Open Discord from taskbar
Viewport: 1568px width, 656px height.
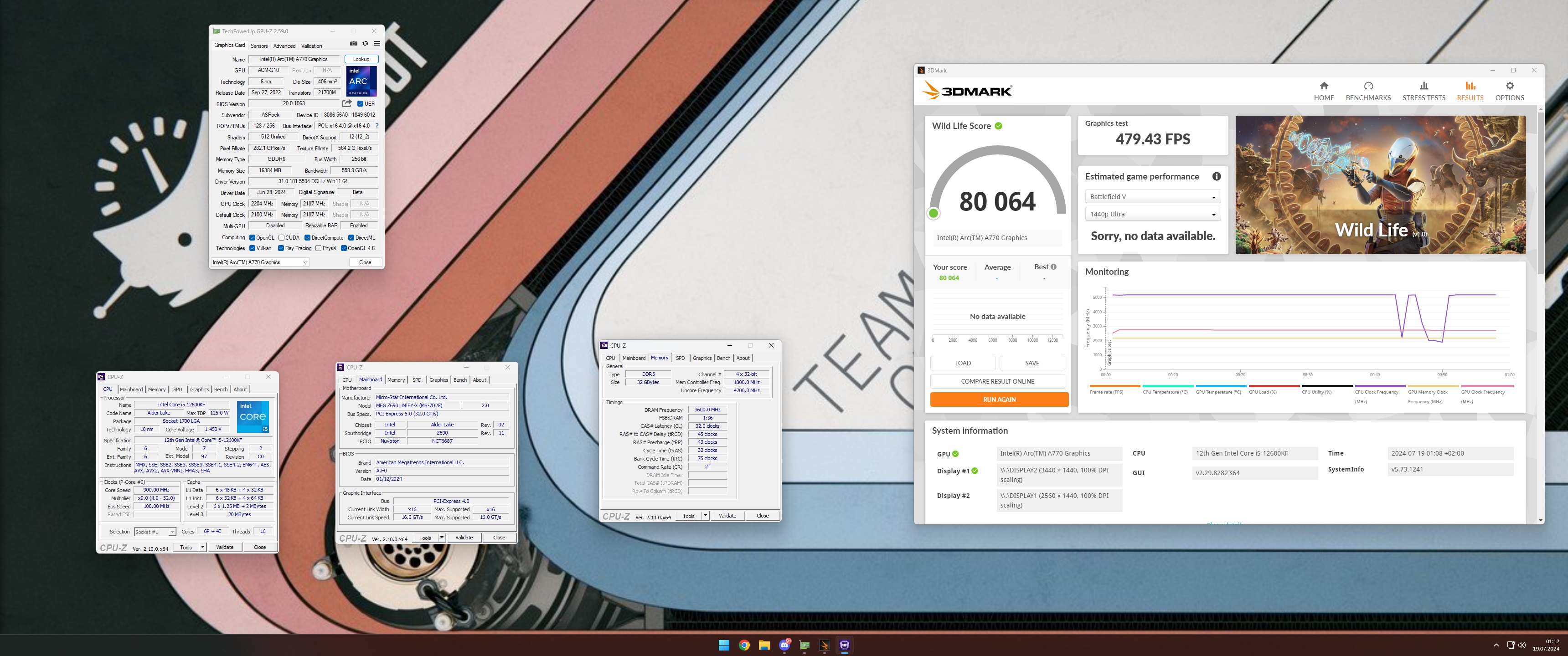pos(784,645)
